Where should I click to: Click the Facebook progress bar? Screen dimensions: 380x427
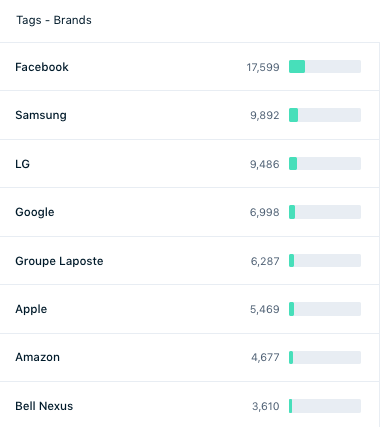[x=325, y=67]
